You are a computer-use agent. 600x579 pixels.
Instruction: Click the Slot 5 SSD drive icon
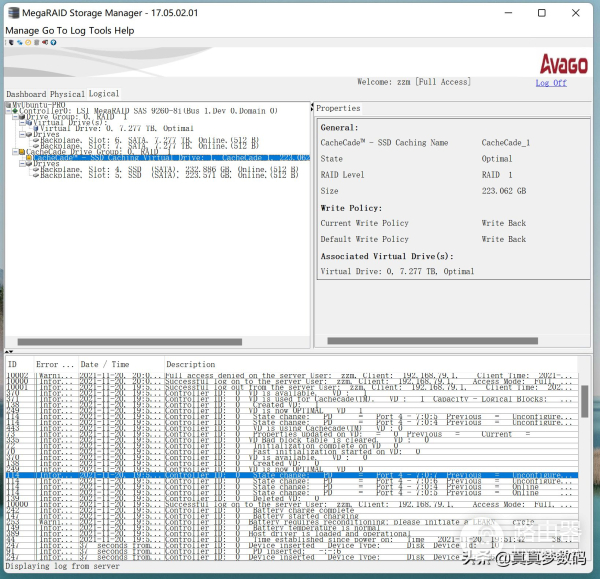pos(36,175)
